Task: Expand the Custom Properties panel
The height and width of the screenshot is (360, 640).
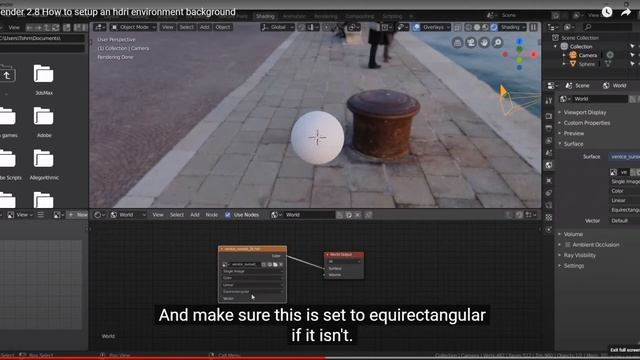Action: tap(587, 123)
